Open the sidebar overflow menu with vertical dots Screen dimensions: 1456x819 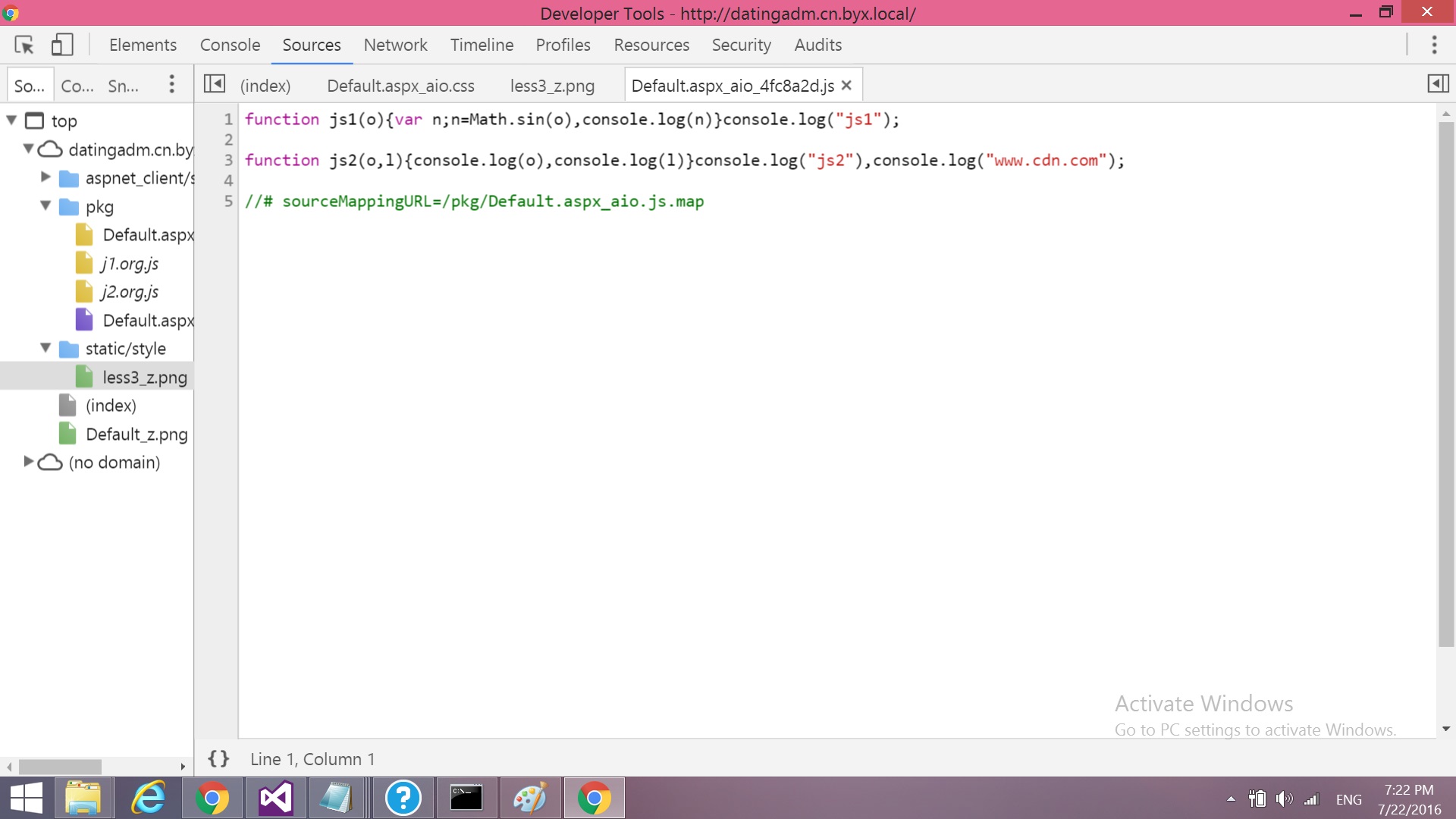point(171,84)
